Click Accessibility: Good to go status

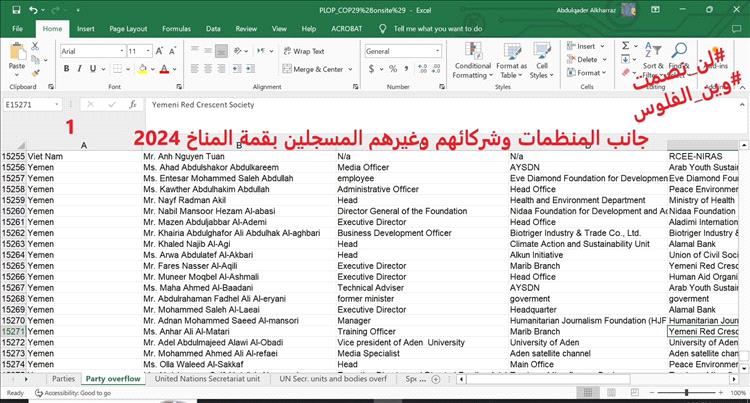pyautogui.click(x=73, y=393)
